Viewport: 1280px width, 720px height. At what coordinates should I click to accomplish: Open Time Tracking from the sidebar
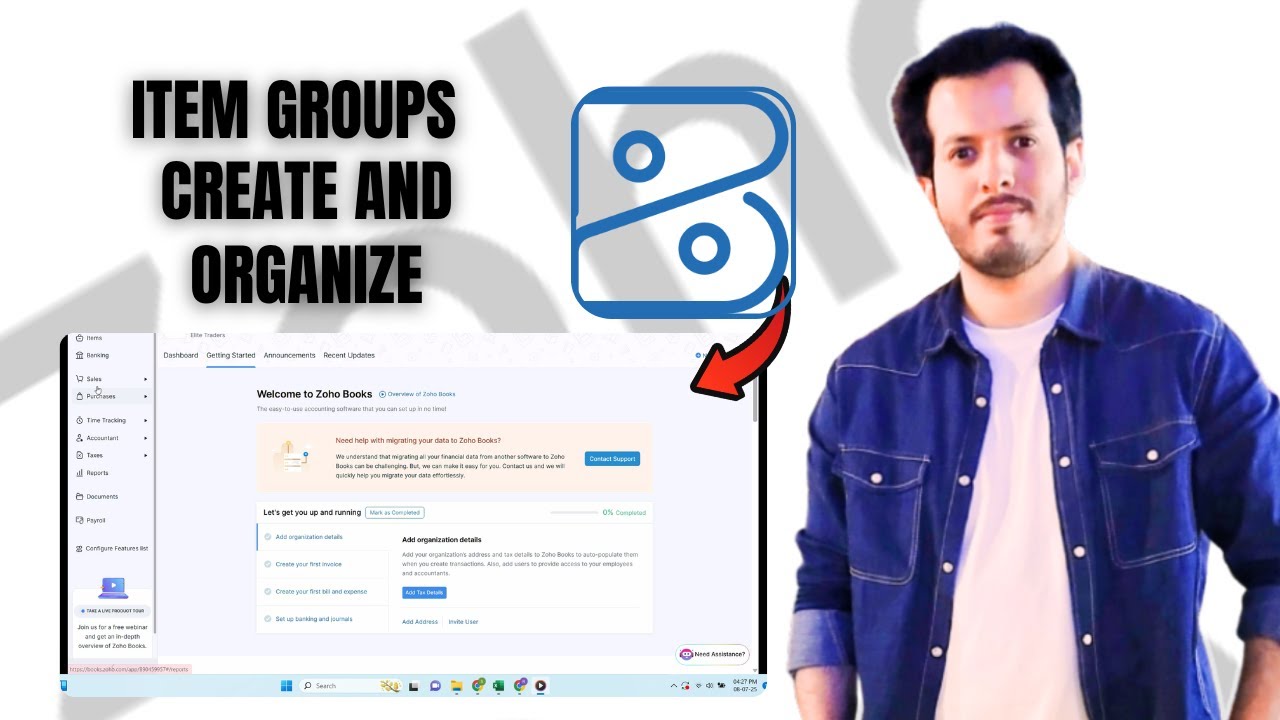(100, 420)
